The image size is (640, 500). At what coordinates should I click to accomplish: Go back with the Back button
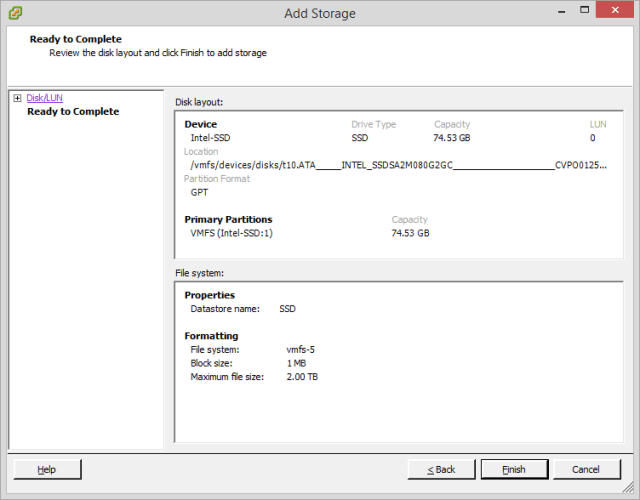click(441, 469)
